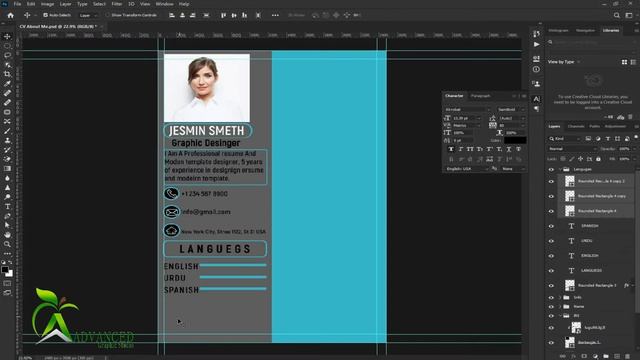640x360 pixels.
Task: Select the Lasso tool
Action: (x=7, y=55)
